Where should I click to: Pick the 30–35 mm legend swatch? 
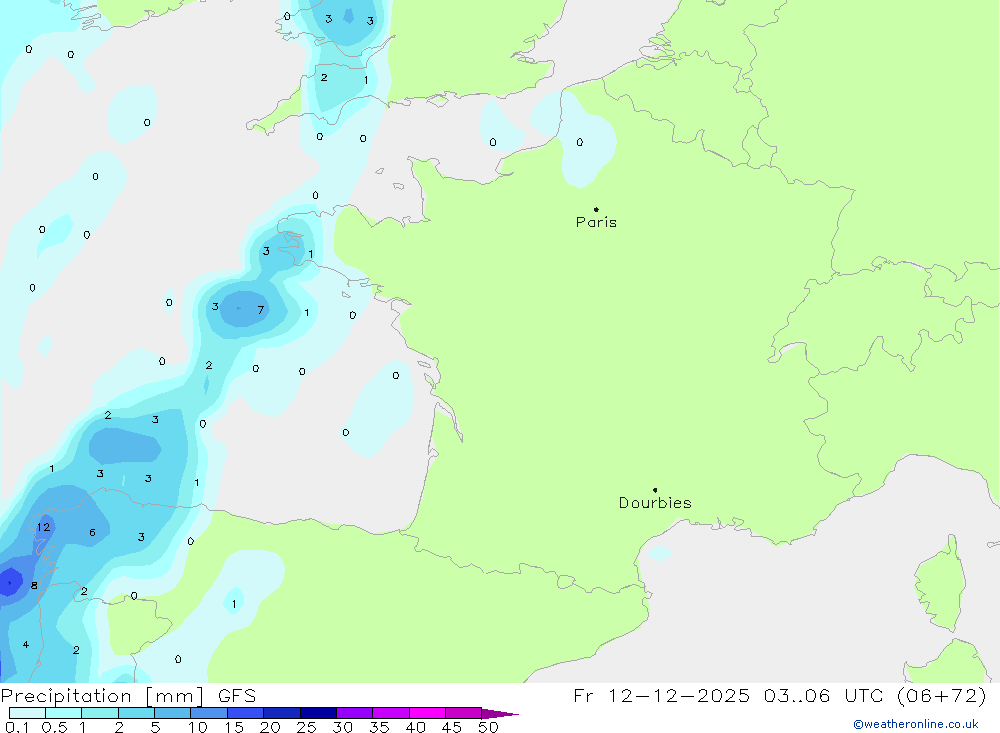355,713
